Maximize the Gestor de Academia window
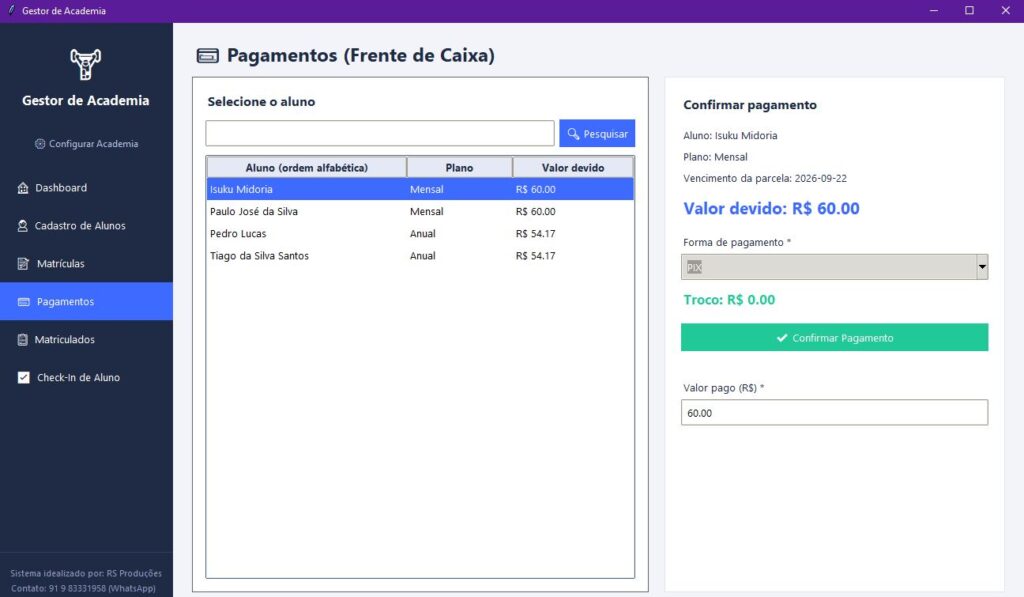This screenshot has height=597, width=1024. 969,10
